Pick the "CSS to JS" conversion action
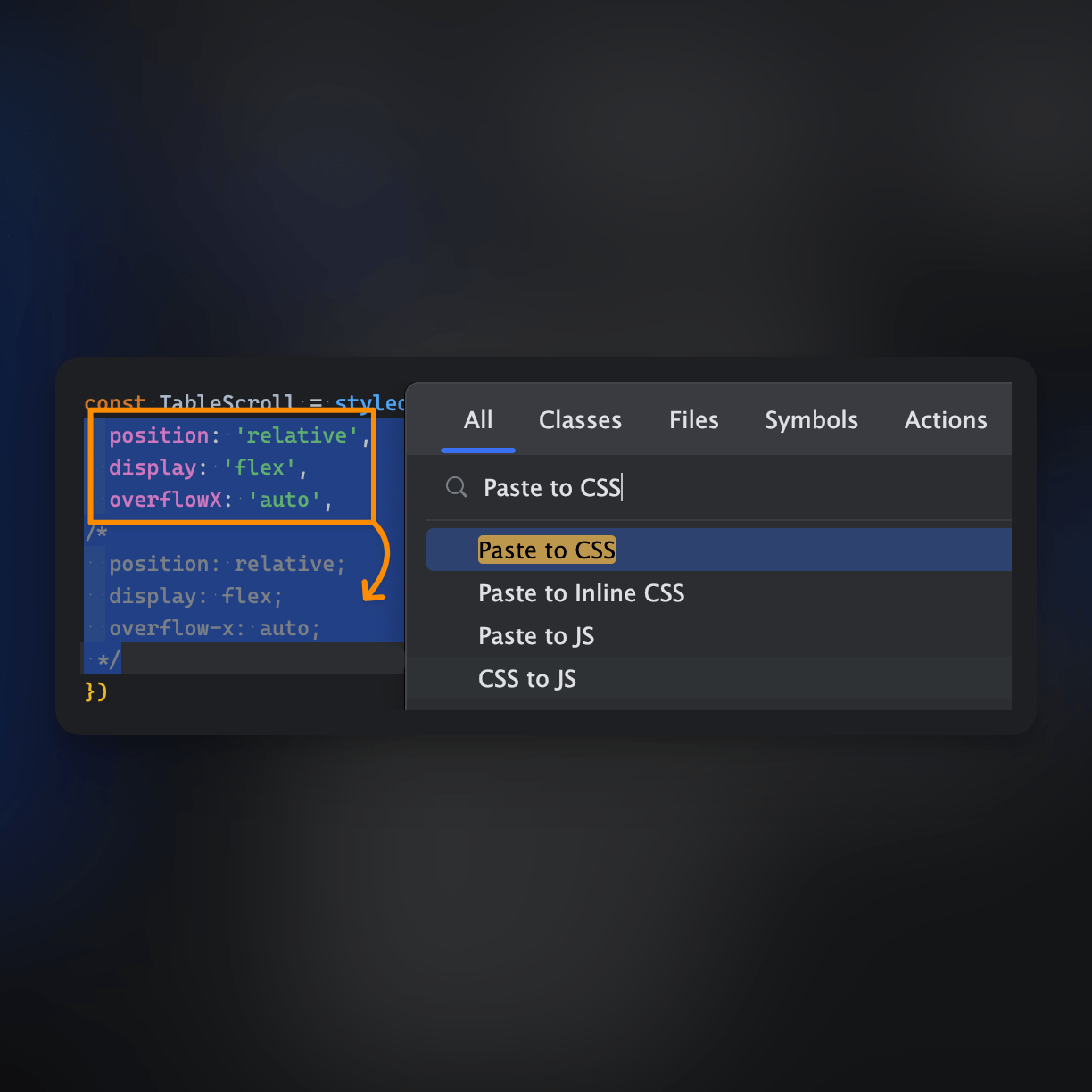 (x=527, y=678)
